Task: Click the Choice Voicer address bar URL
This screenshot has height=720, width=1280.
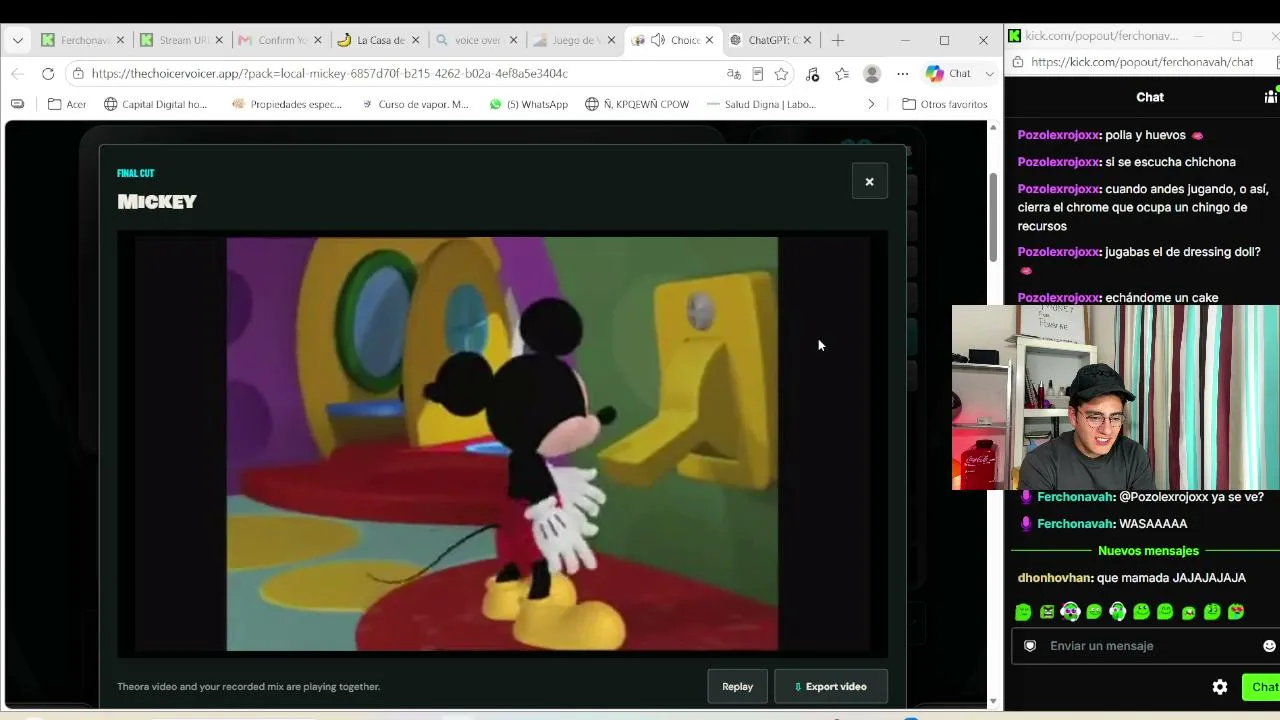Action: click(329, 73)
